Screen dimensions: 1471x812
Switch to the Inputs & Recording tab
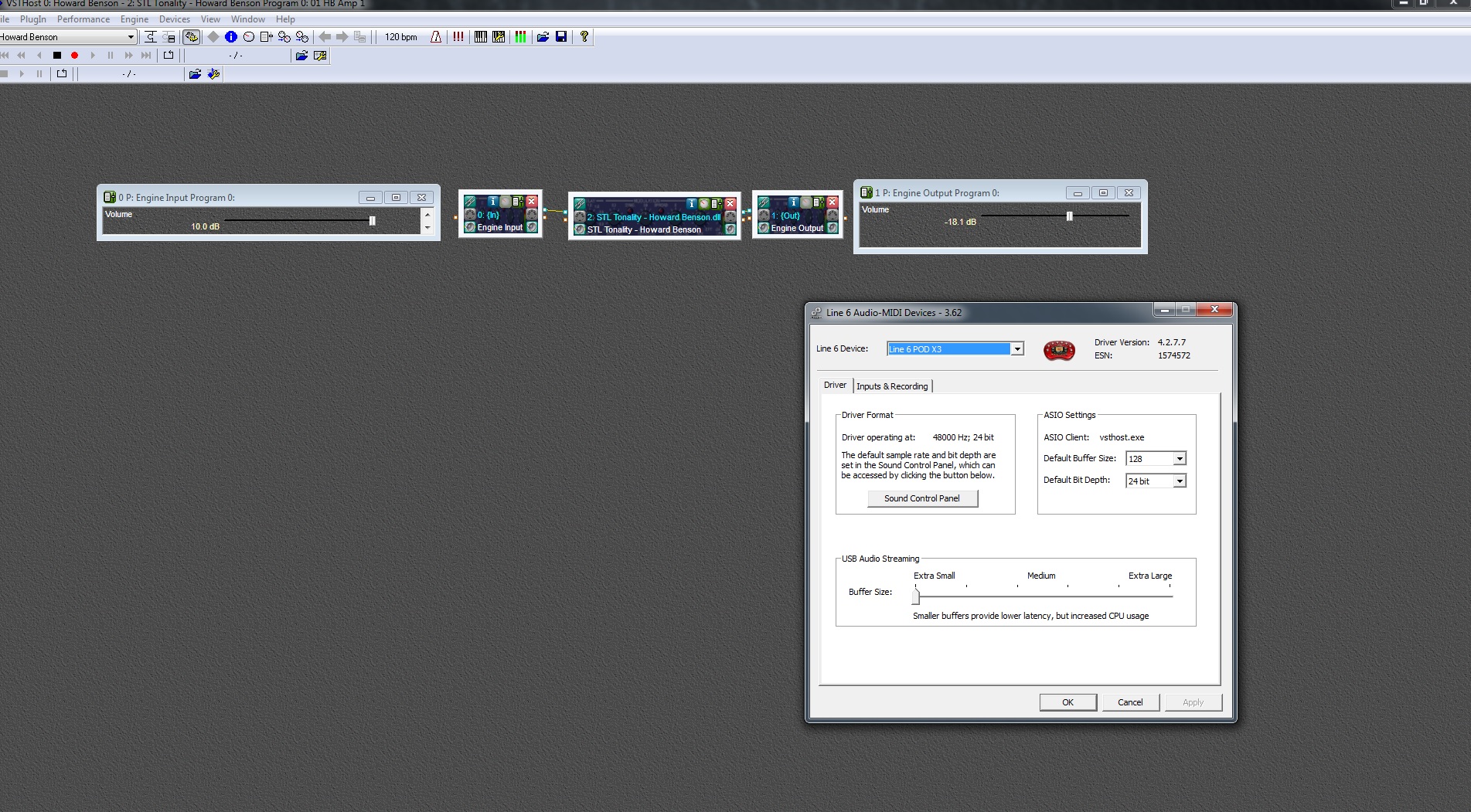(x=892, y=386)
